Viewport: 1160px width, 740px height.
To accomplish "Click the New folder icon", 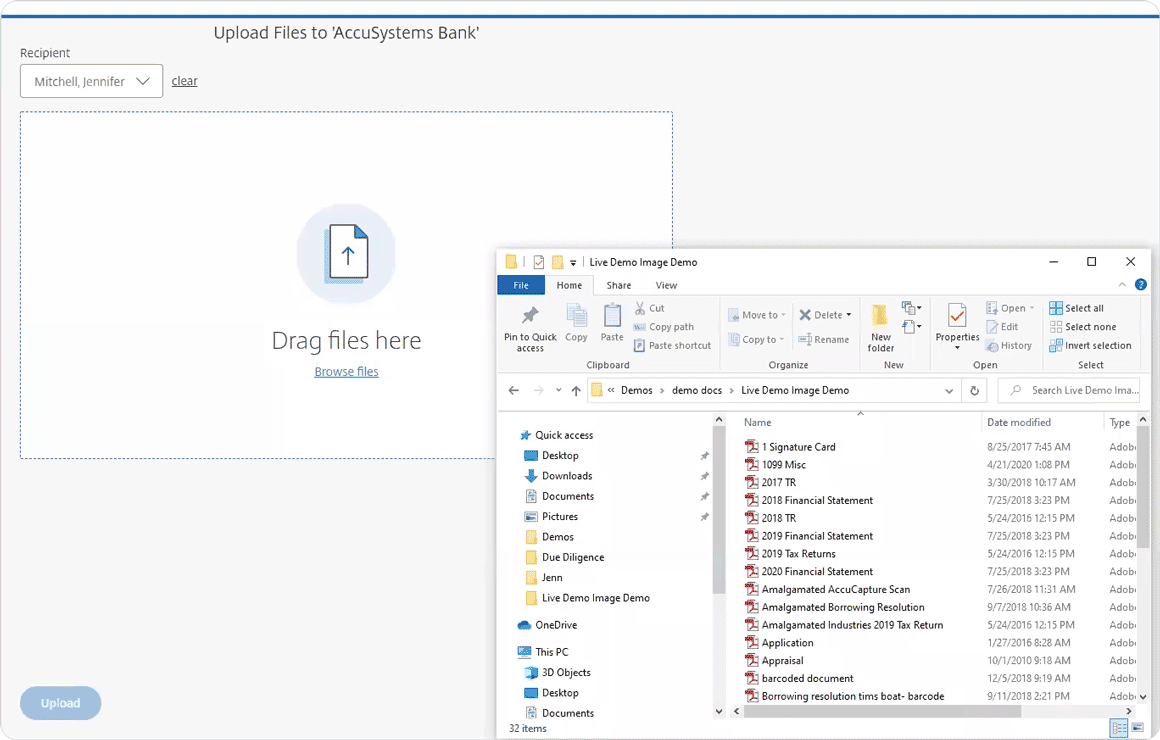I will (x=880, y=318).
